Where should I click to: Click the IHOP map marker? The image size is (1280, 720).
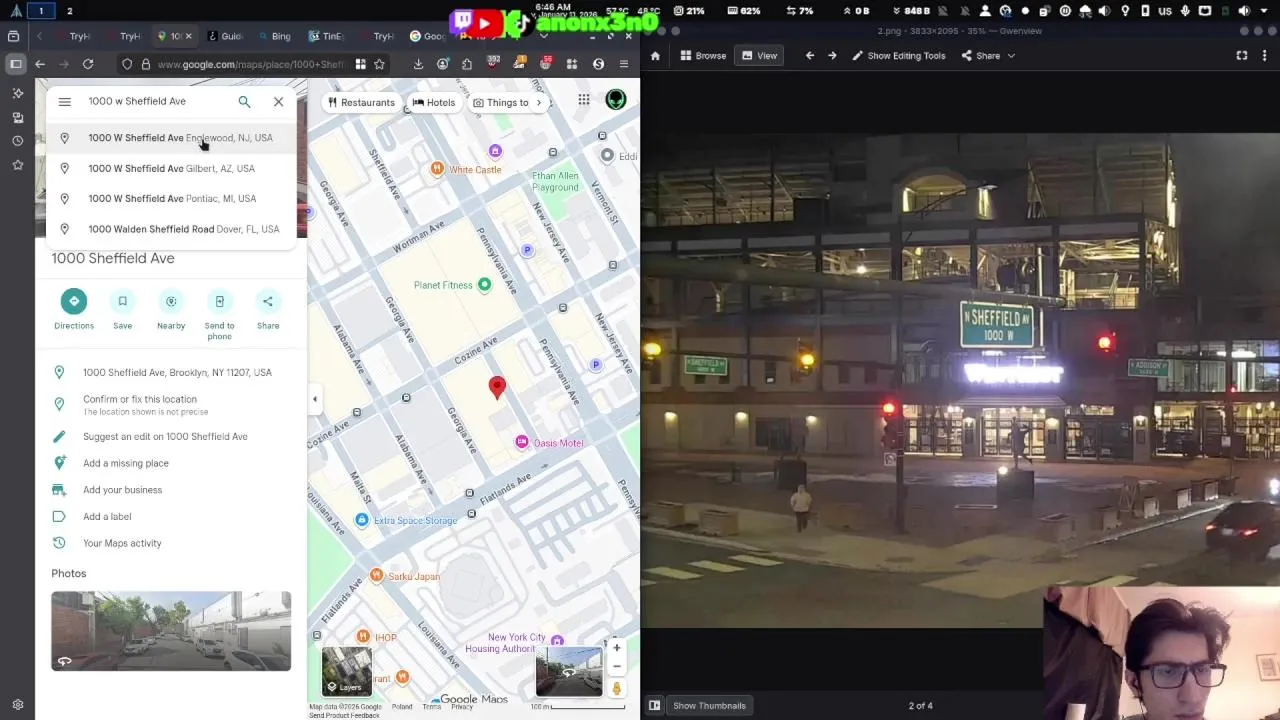pyautogui.click(x=363, y=637)
